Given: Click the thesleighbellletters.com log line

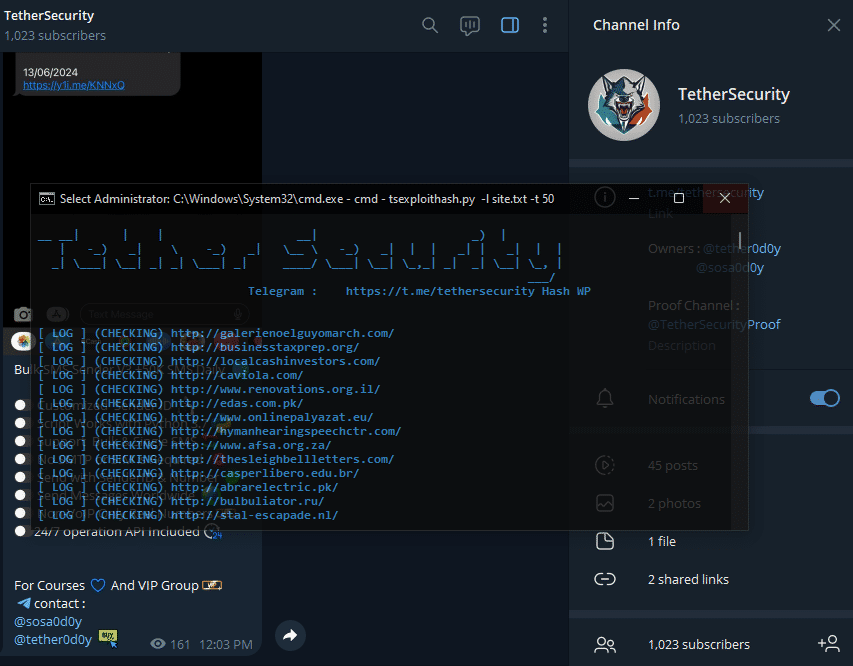Looking at the screenshot, I should (216, 459).
